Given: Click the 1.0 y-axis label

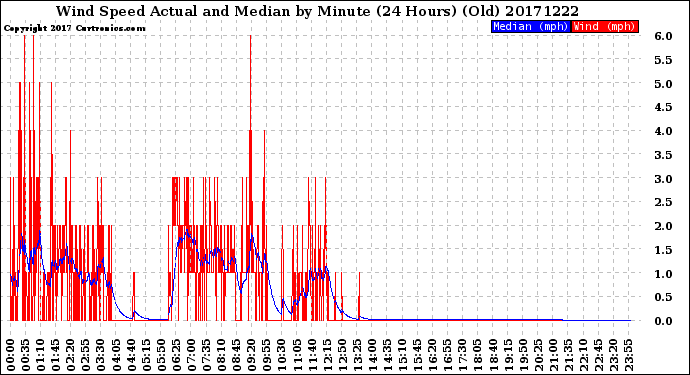Looking at the screenshot, I should tap(663, 274).
